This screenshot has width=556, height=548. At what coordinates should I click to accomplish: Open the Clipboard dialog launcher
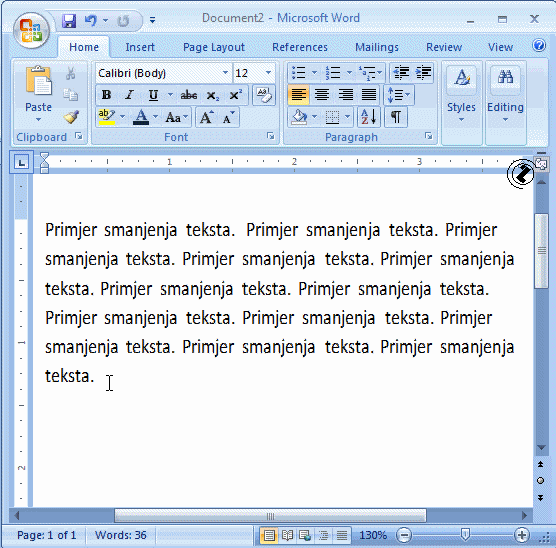(78, 136)
